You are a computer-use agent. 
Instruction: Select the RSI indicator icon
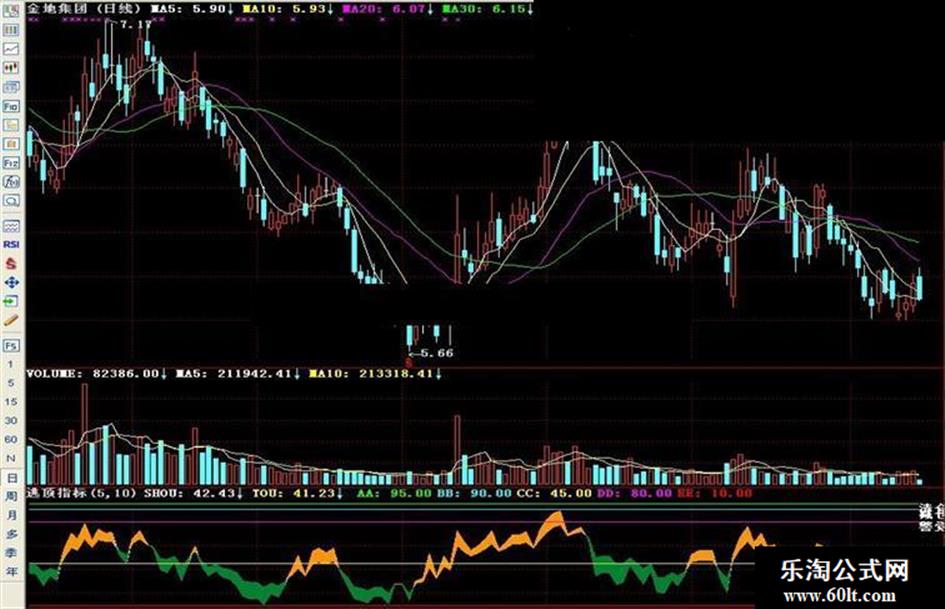tap(11, 244)
